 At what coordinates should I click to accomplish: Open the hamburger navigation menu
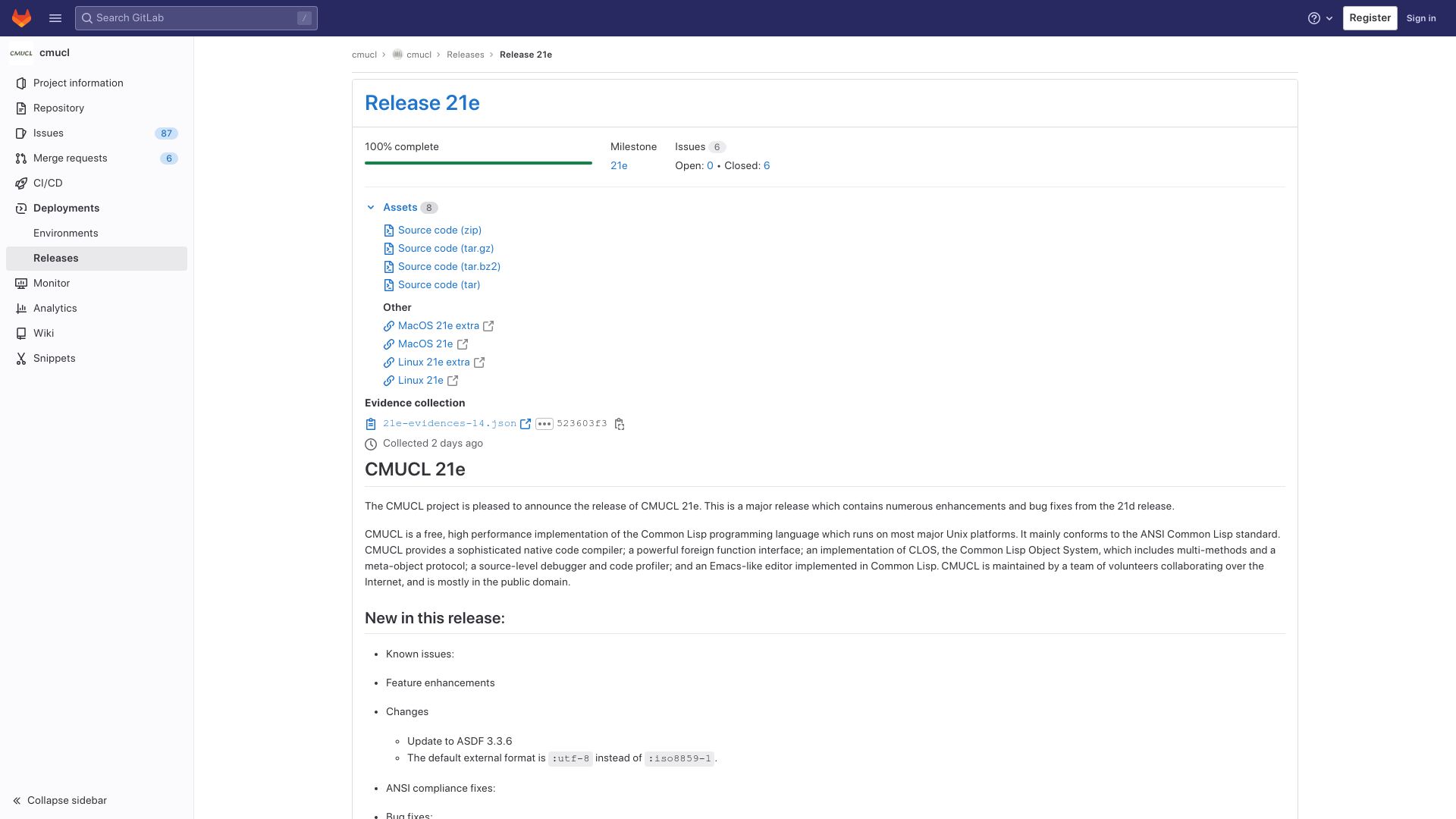click(55, 18)
